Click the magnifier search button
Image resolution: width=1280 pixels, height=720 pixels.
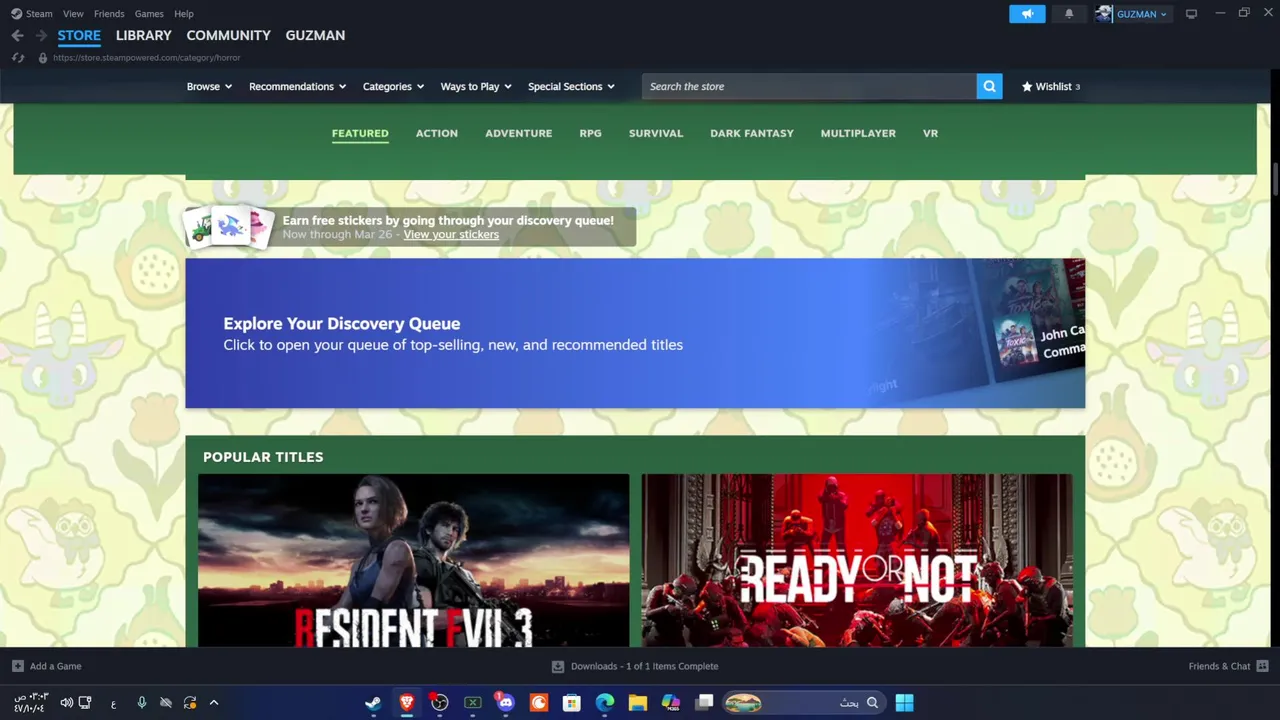tap(989, 86)
